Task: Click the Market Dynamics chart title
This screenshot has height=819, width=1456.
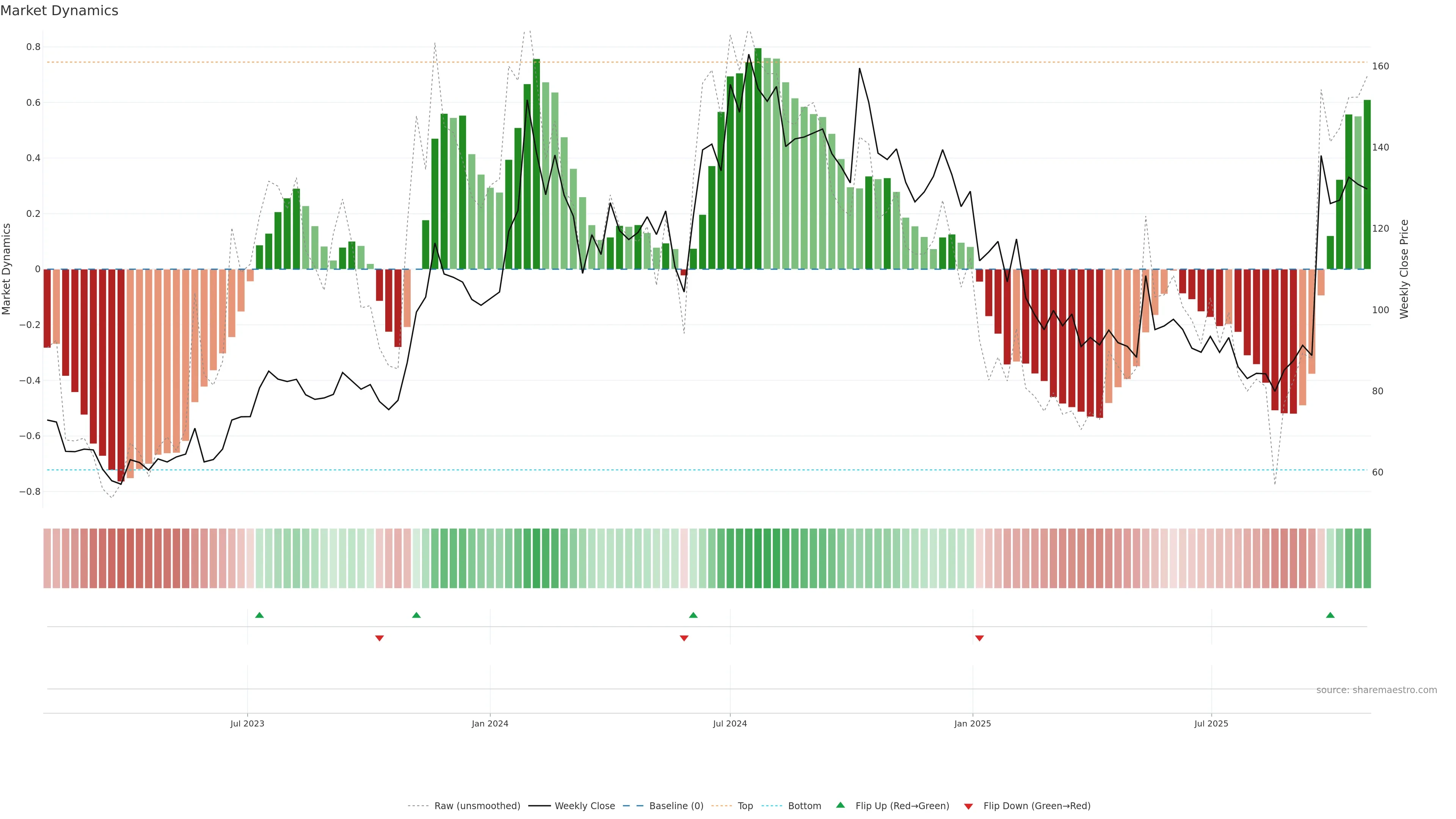Action: click(60, 11)
